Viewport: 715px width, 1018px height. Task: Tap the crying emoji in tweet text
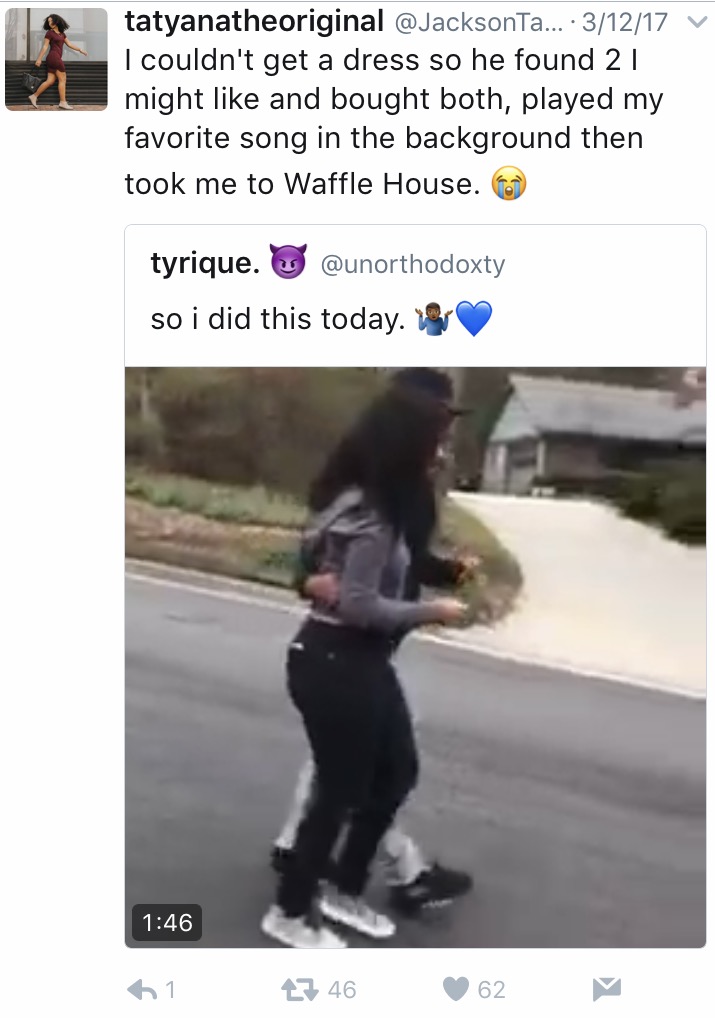(508, 184)
